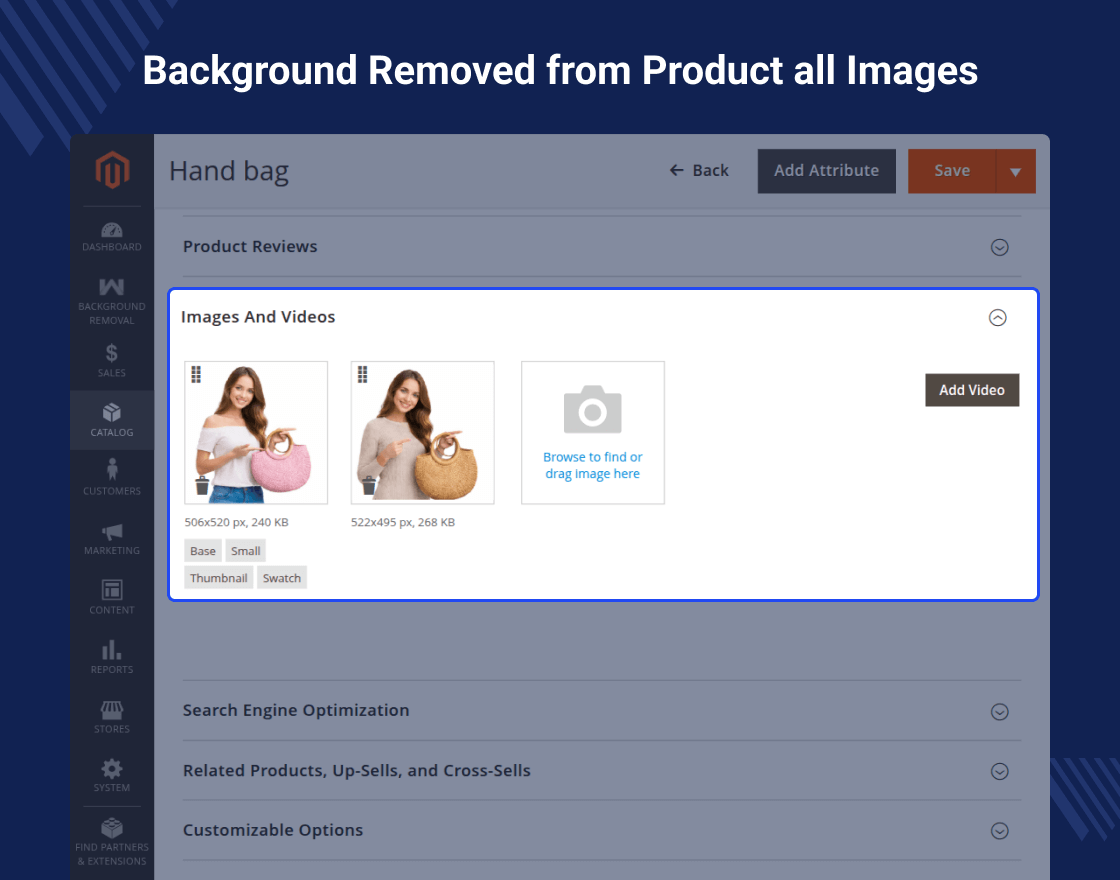
Task: Open the Catalog menu item
Action: pyautogui.click(x=112, y=419)
